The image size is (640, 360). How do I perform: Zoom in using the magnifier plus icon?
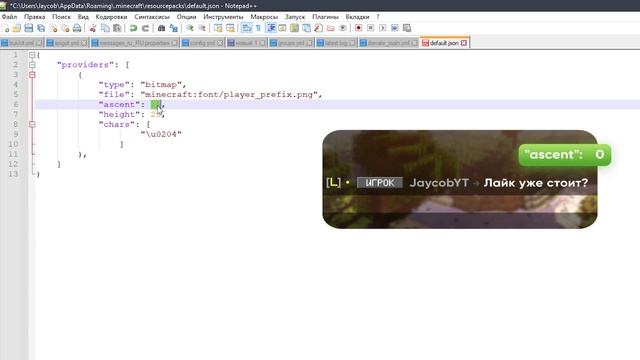190,28
